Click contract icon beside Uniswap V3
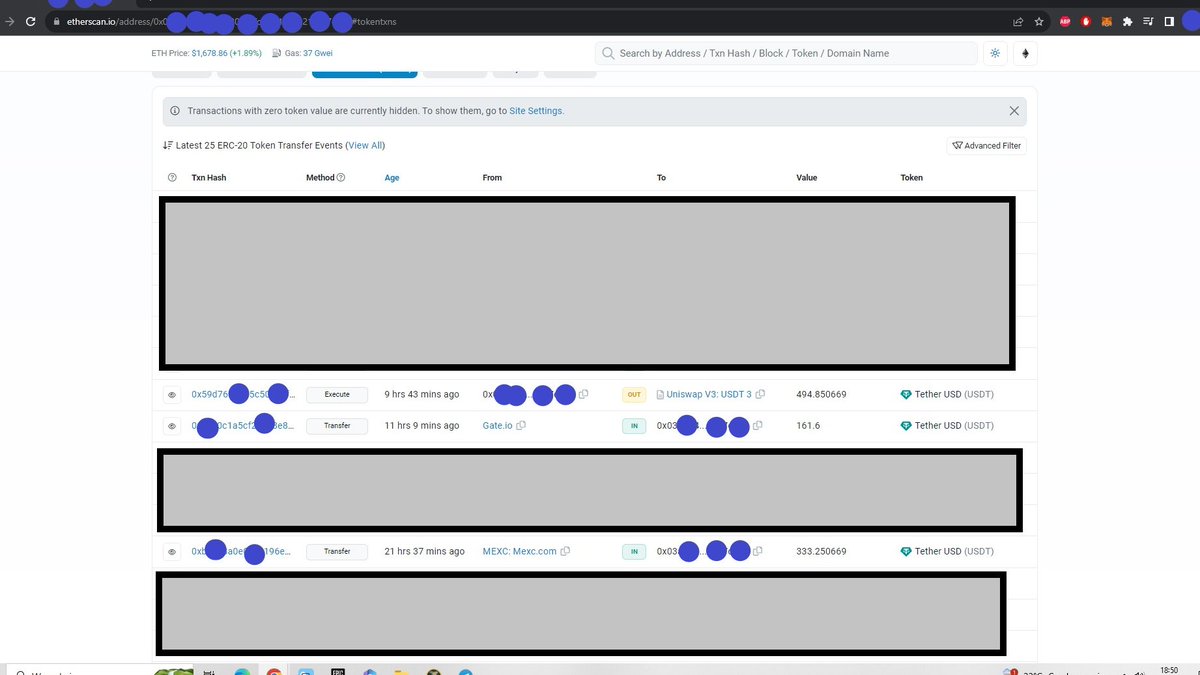Screen dimensions: 1200x675 pyautogui.click(x=660, y=395)
